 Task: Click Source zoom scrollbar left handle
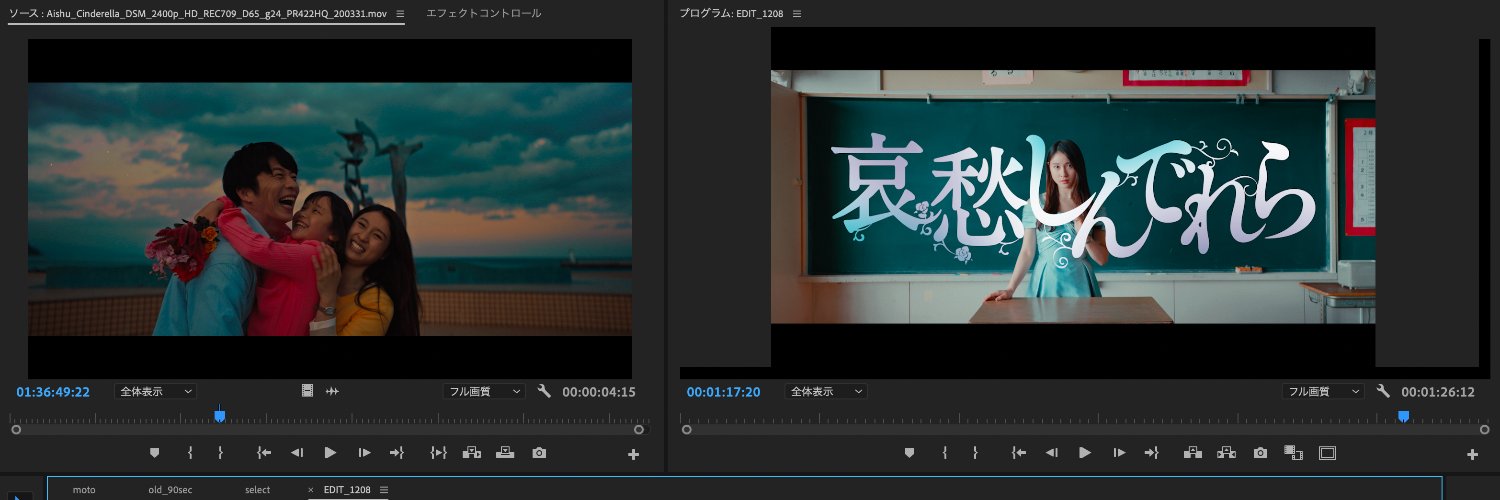point(16,429)
